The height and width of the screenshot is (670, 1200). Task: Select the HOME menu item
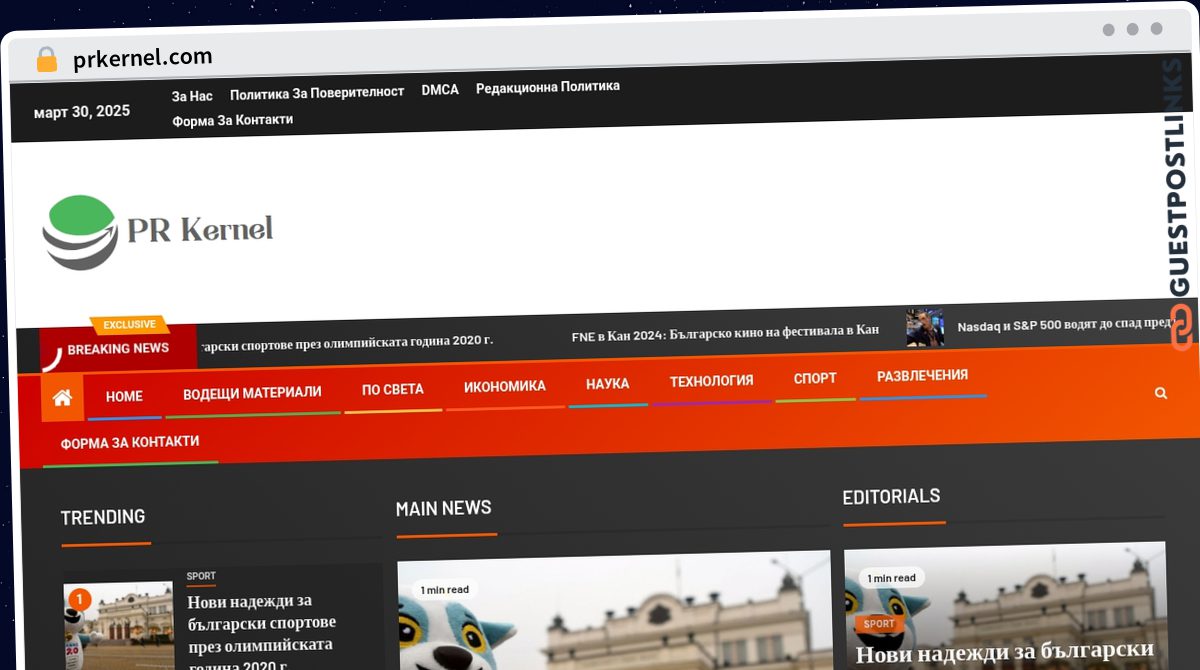coord(124,396)
